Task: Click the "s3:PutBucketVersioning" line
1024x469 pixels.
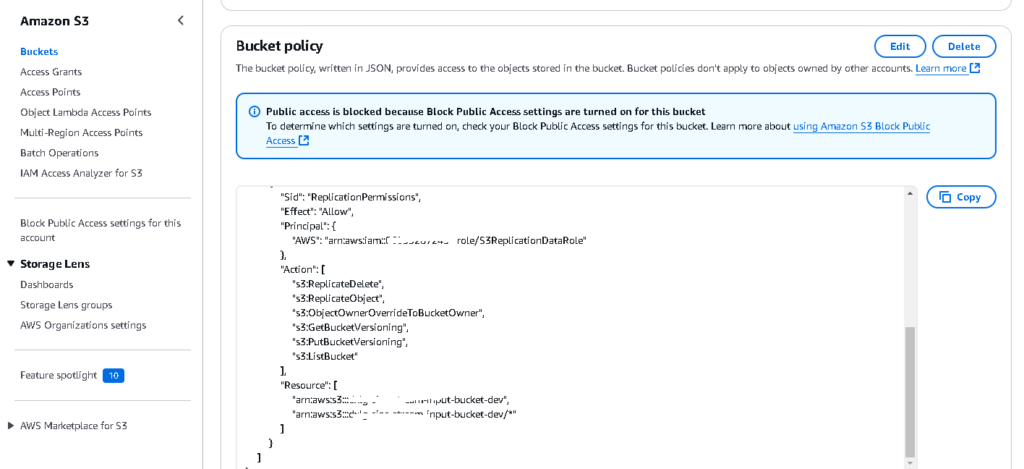Action: coord(350,342)
